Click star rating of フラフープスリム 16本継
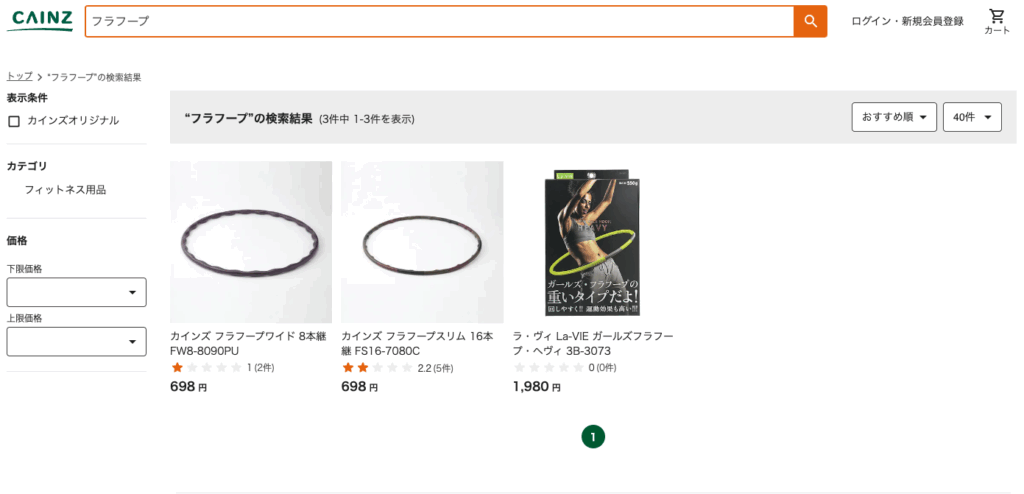The image size is (1024, 494). pyautogui.click(x=377, y=368)
